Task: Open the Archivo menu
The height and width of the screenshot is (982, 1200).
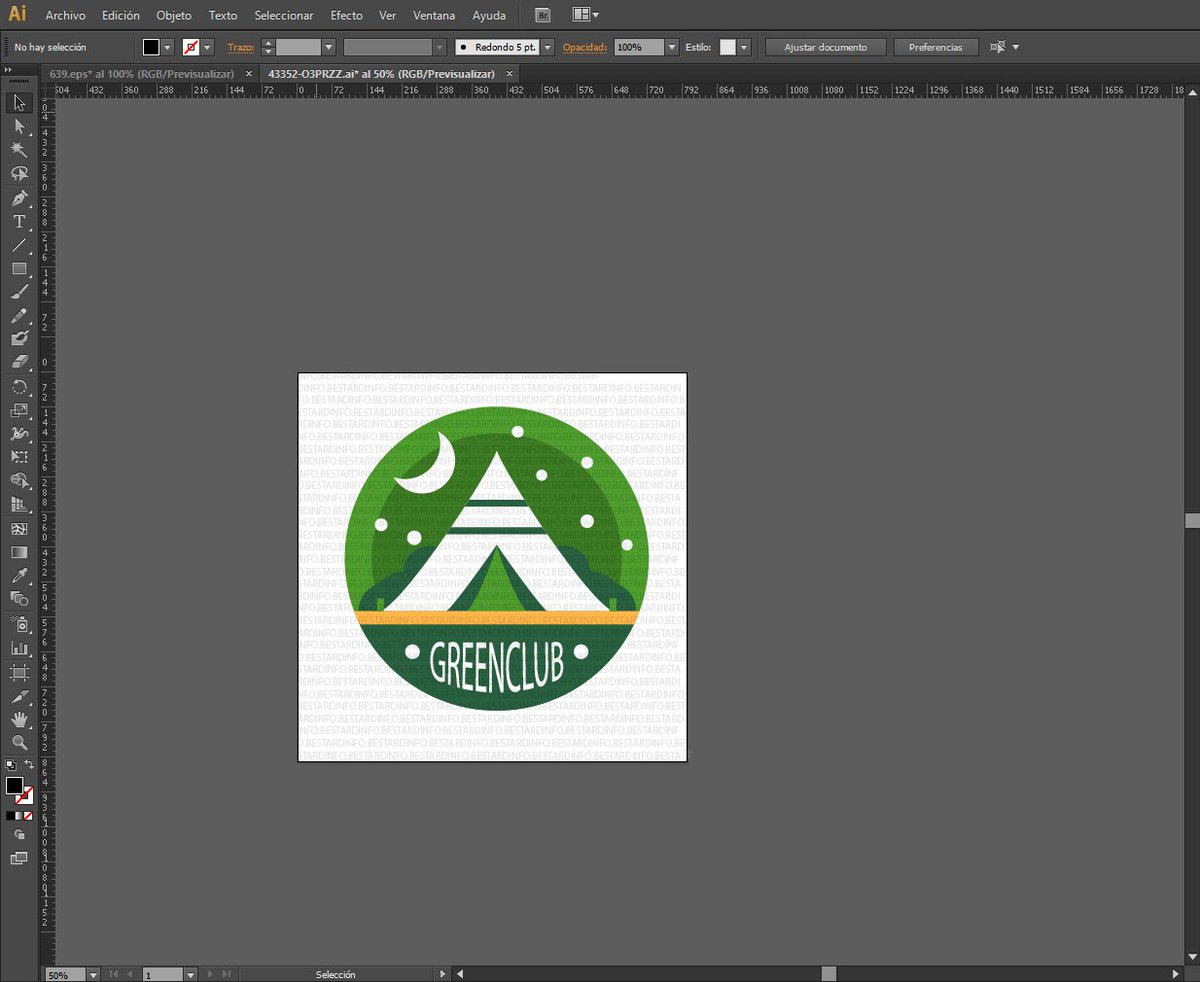Action: 66,16
